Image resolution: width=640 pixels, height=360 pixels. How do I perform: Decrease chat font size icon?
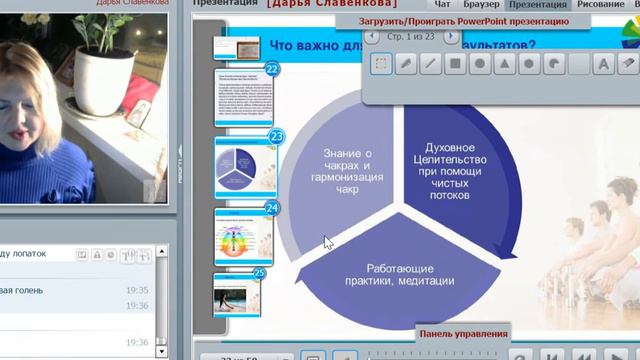click(144, 256)
